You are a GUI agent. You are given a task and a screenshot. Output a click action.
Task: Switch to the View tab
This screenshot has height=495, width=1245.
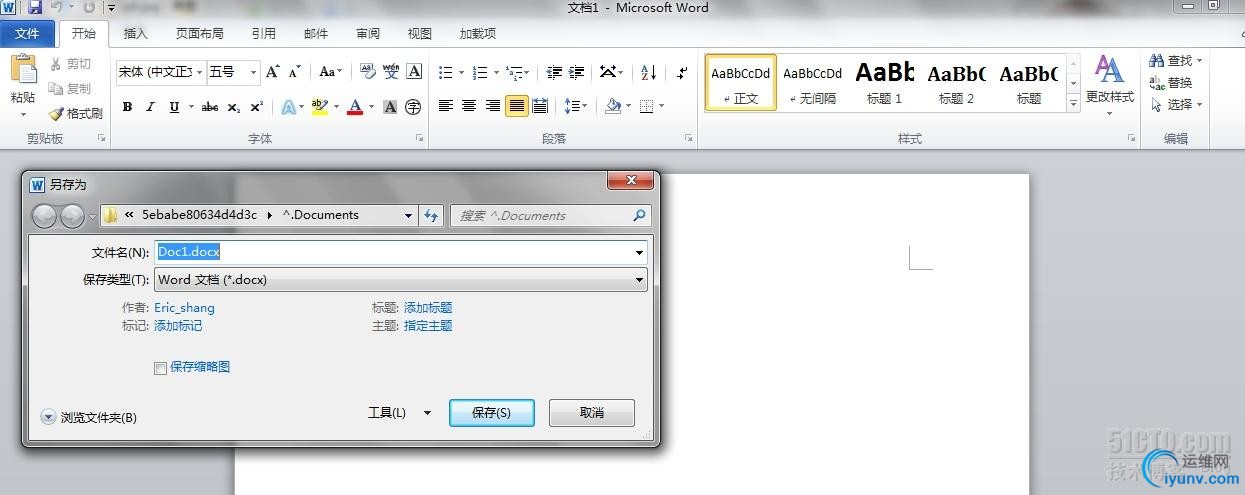pos(420,34)
